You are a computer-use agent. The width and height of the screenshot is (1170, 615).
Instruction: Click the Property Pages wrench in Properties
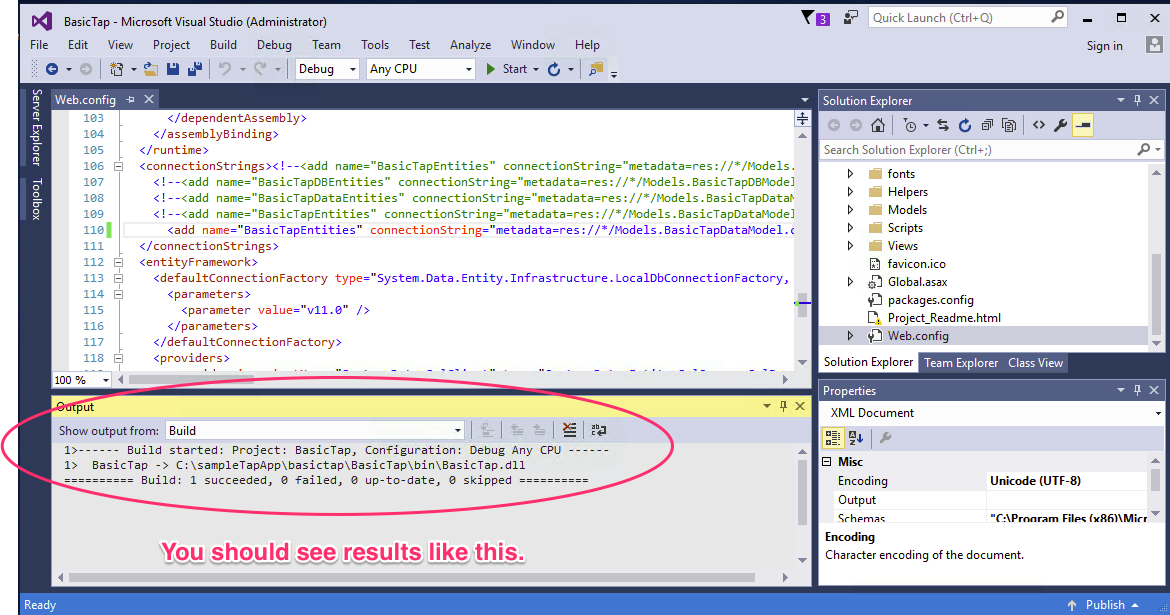click(886, 437)
